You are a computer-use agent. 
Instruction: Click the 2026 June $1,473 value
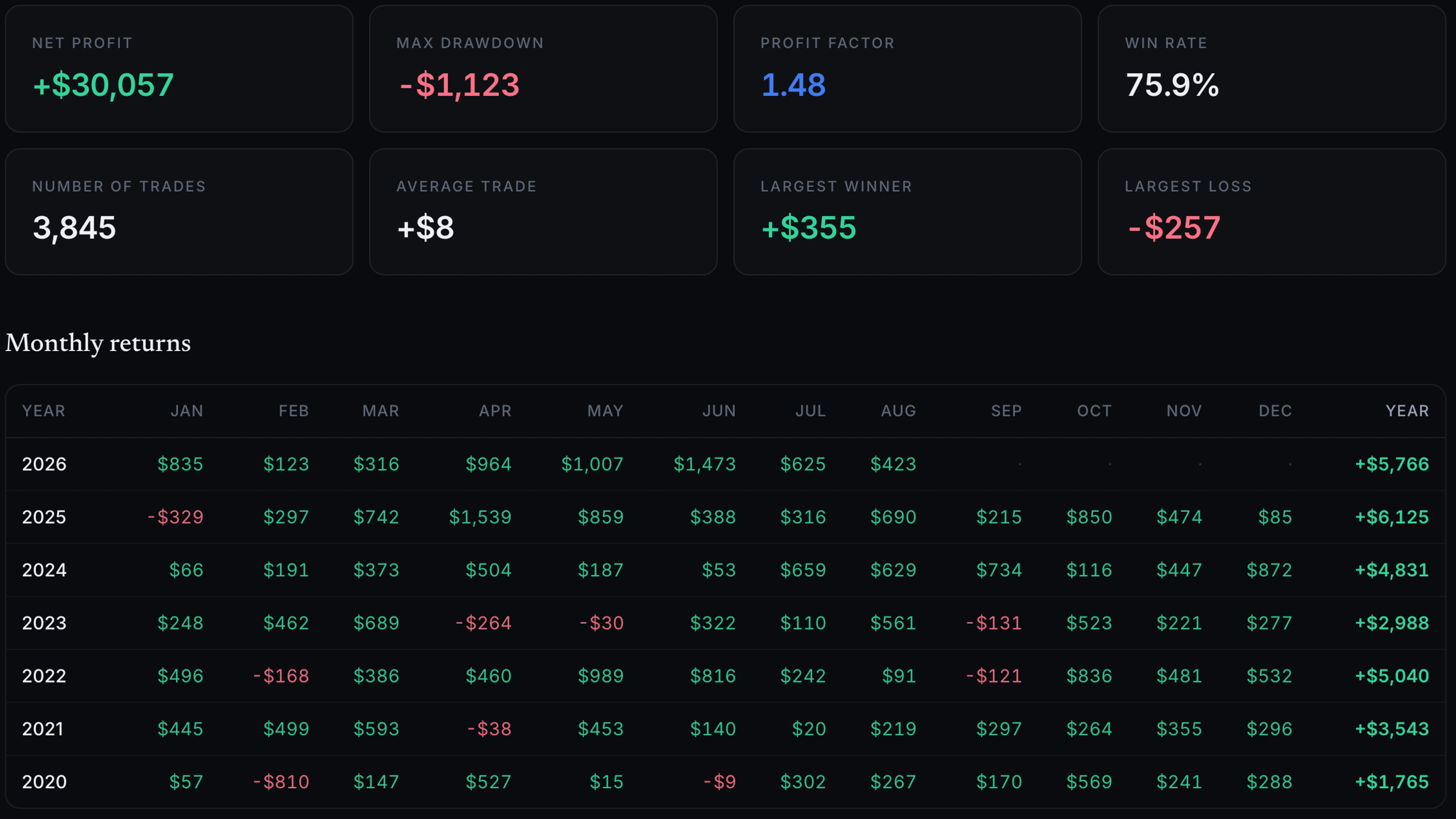click(x=705, y=464)
